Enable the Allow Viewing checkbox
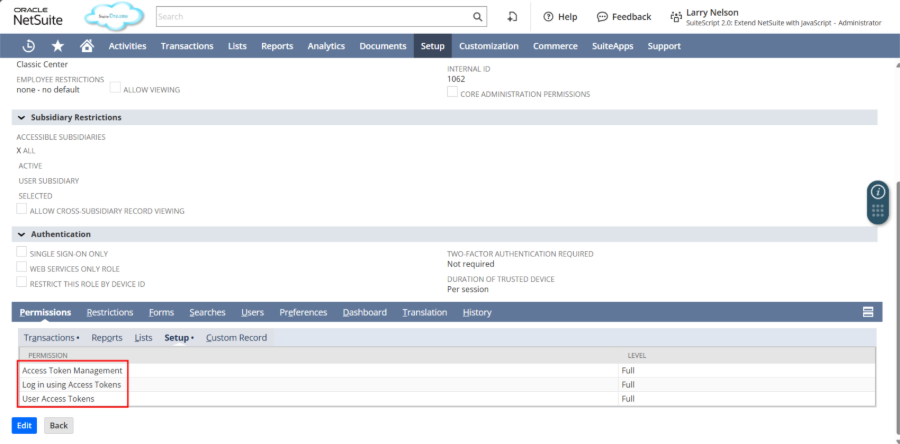This screenshot has width=900, height=444. click(115, 88)
